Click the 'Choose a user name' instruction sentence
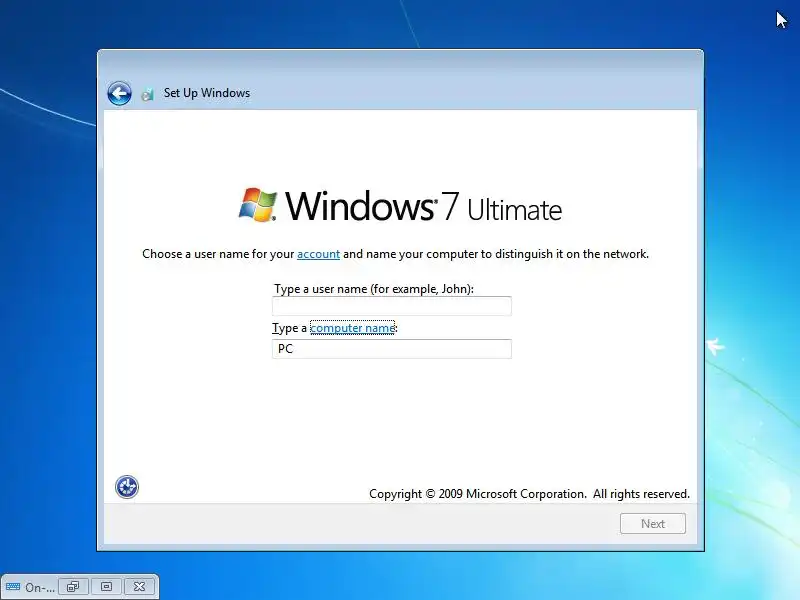Image resolution: width=800 pixels, height=600 pixels. [x=395, y=254]
